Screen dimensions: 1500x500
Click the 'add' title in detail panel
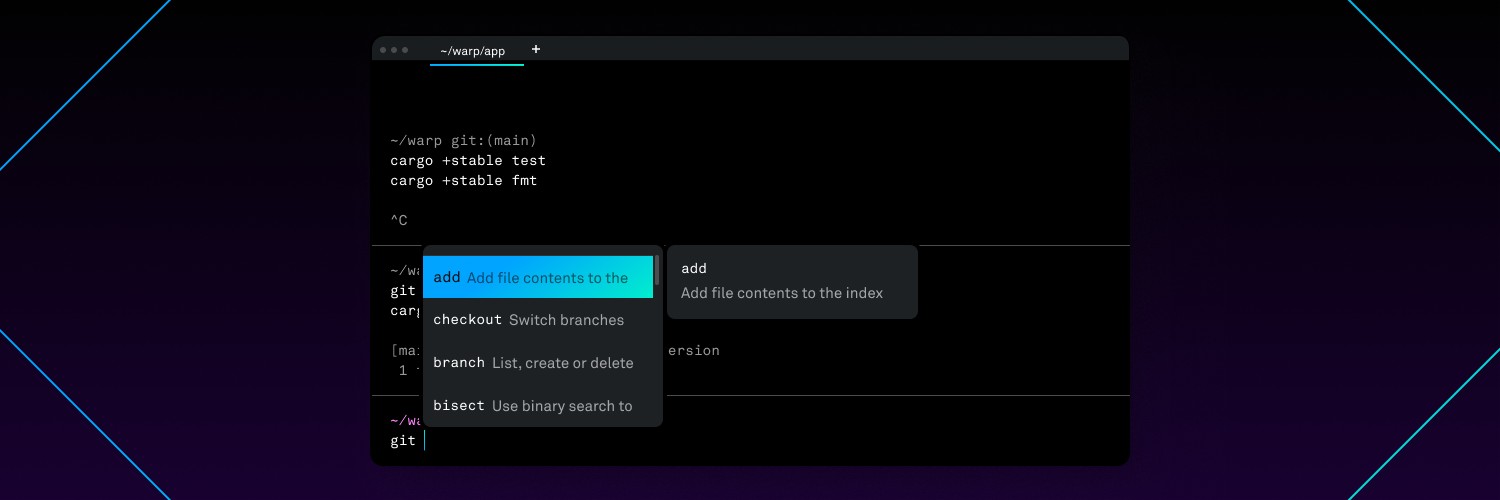[694, 269]
